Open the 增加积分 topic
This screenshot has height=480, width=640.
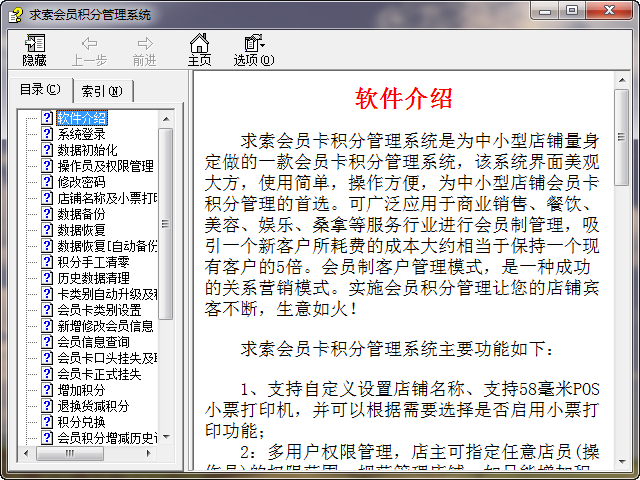81,390
